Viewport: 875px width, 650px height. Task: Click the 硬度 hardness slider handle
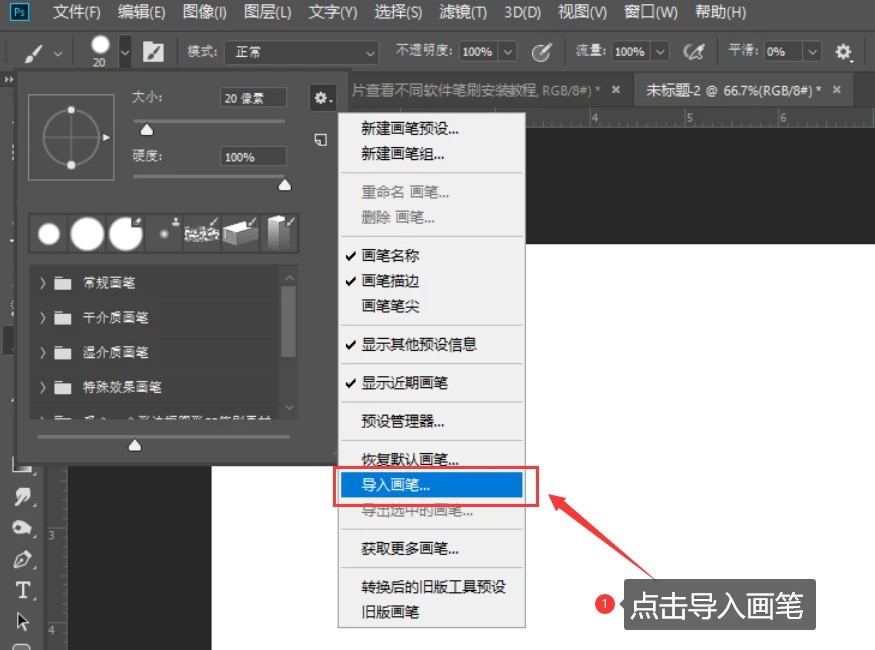(285, 184)
